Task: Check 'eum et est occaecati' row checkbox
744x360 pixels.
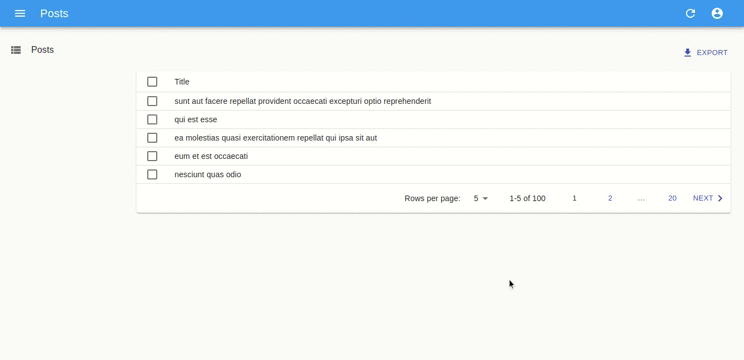Action: click(152, 156)
